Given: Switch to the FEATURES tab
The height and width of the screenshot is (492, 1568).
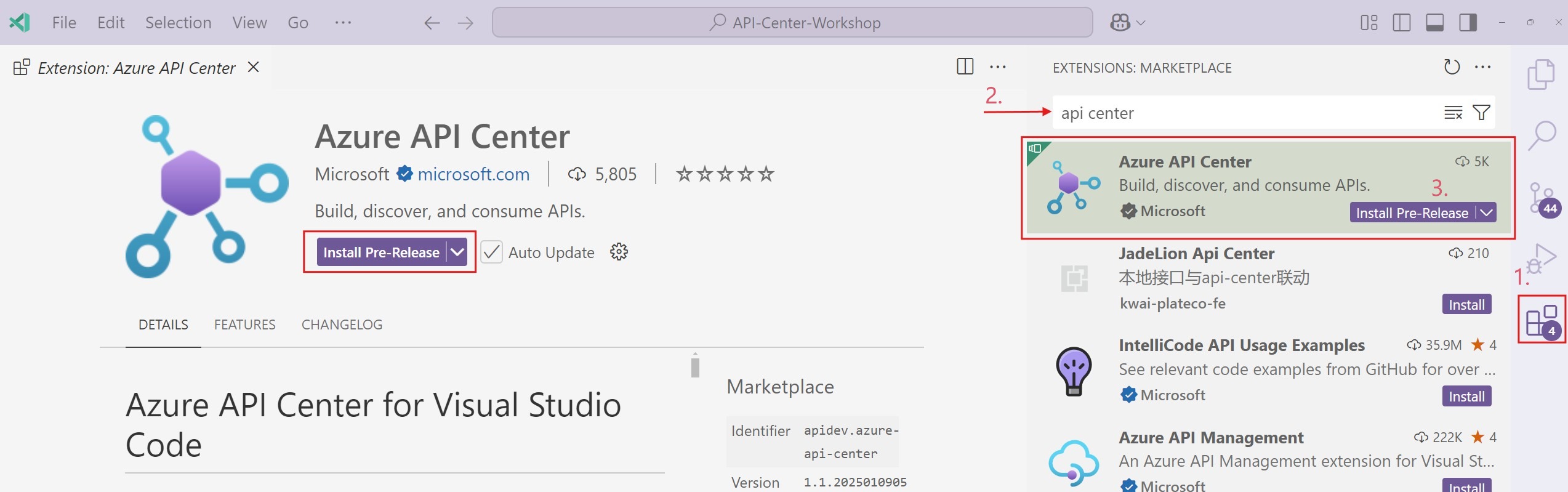Looking at the screenshot, I should [x=244, y=325].
